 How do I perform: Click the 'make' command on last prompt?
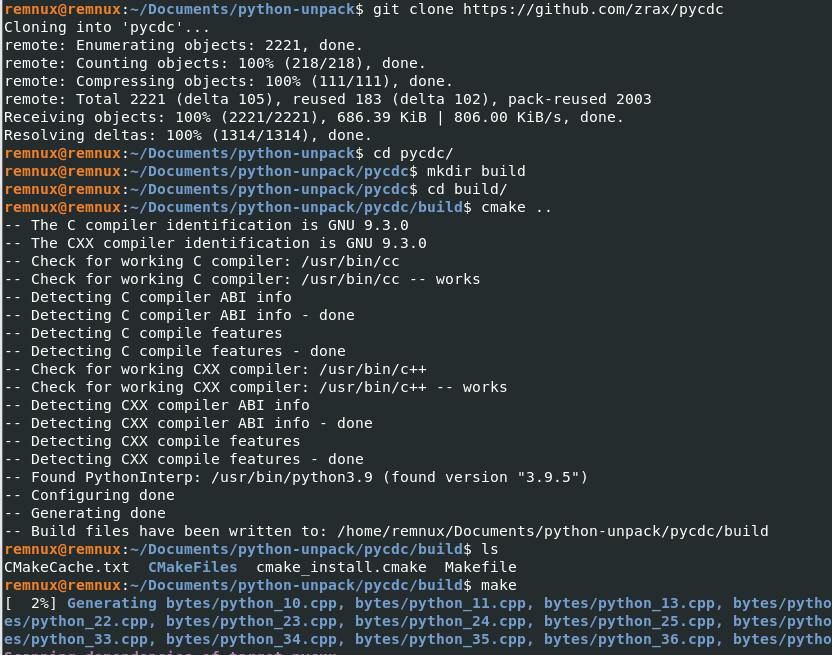click(499, 585)
